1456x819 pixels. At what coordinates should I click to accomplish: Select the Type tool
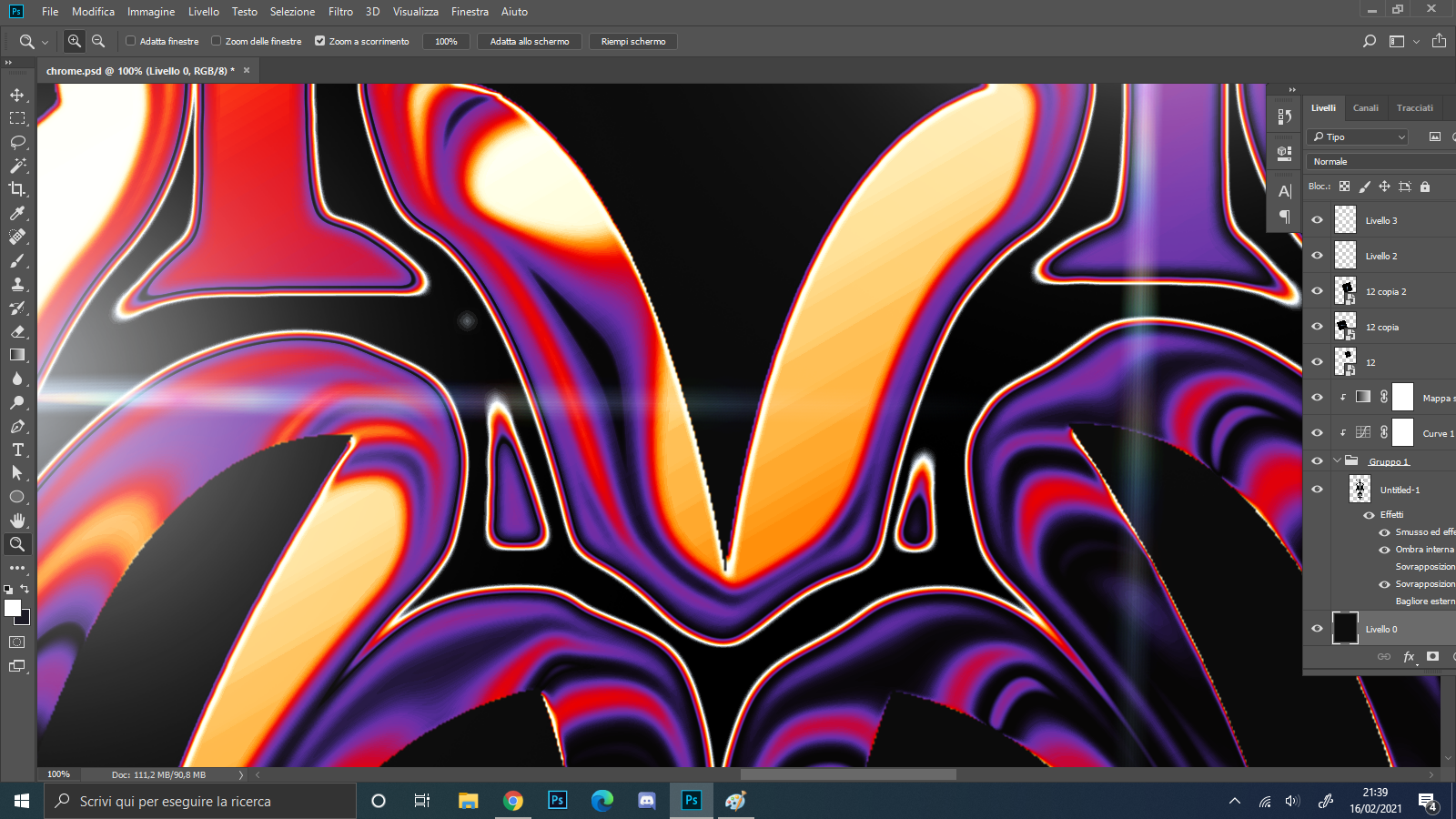pyautogui.click(x=18, y=449)
